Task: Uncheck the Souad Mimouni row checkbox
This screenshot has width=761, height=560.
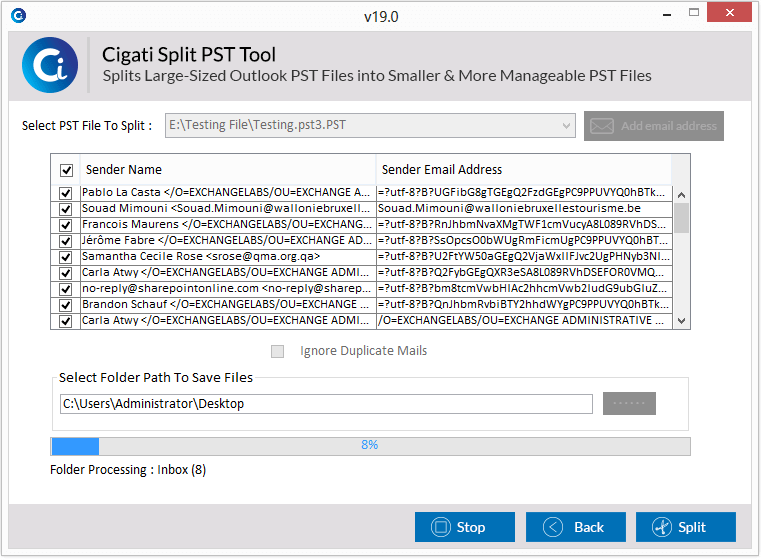Action: click(x=66, y=209)
